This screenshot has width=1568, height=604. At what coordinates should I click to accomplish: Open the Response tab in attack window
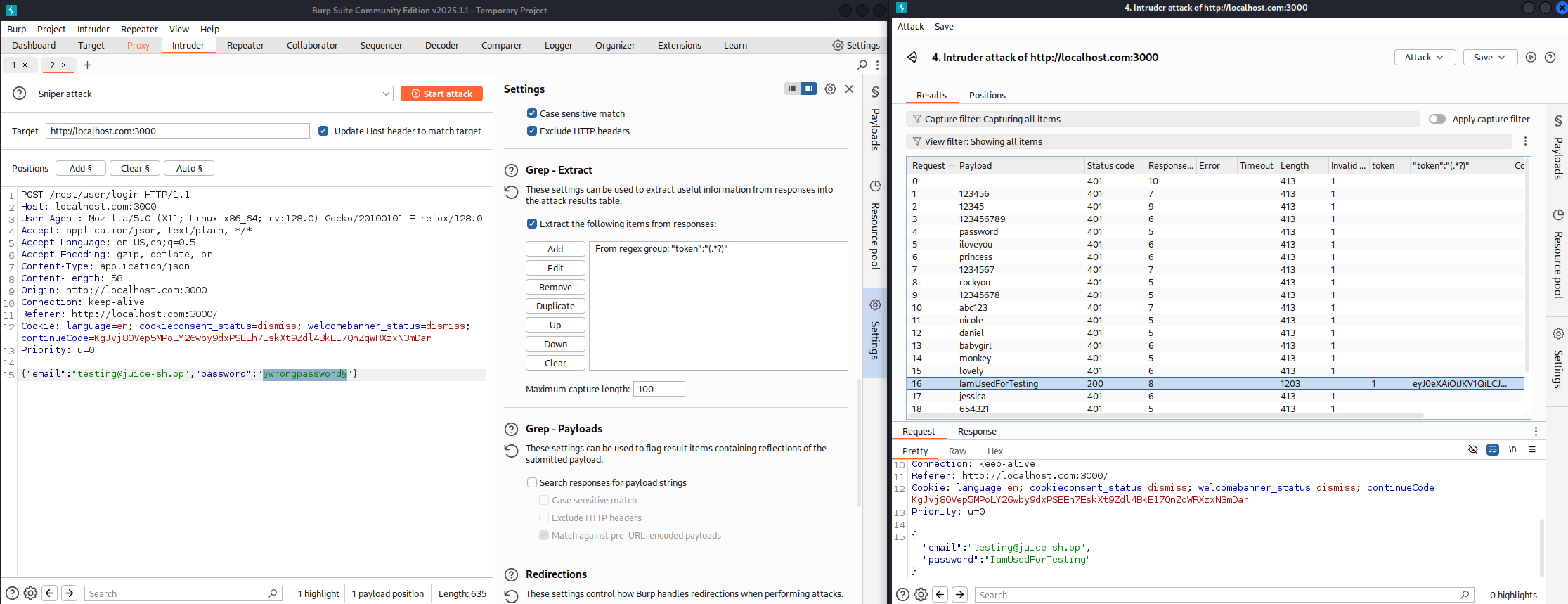point(977,431)
